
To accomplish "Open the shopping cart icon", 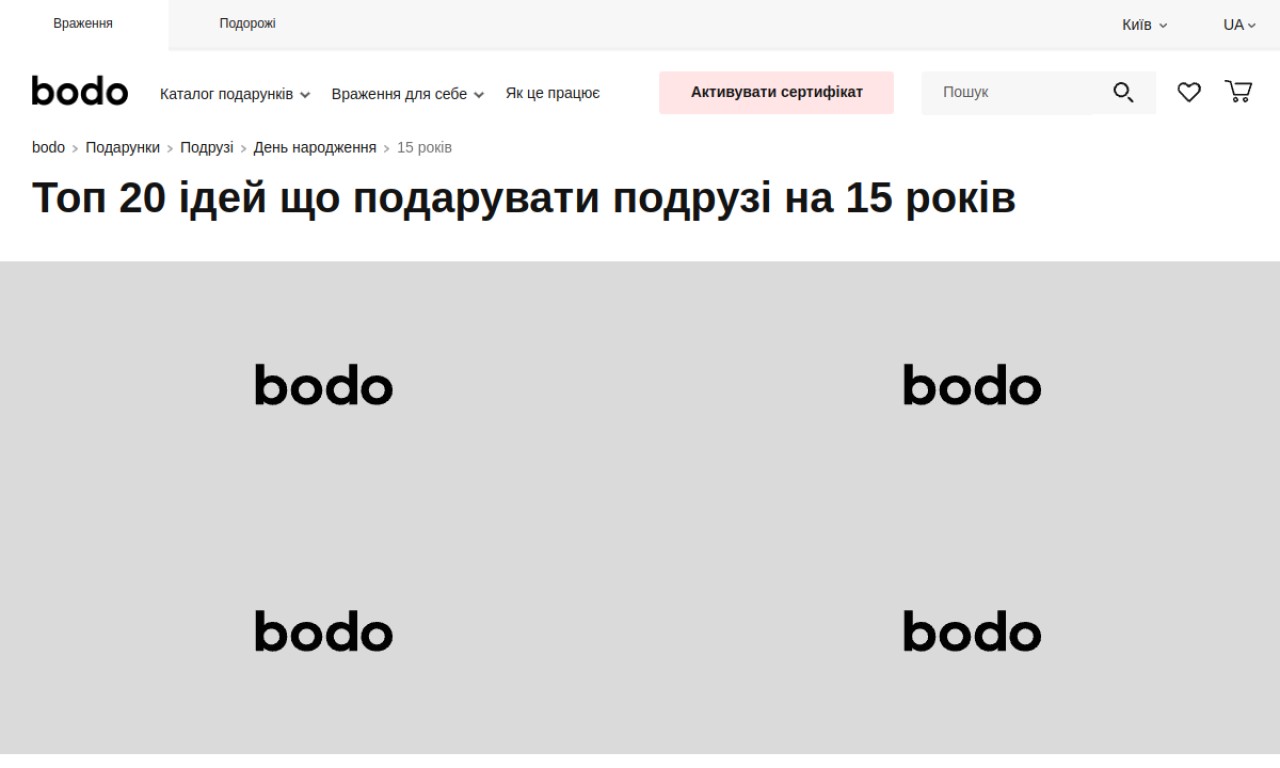I will [x=1238, y=92].
